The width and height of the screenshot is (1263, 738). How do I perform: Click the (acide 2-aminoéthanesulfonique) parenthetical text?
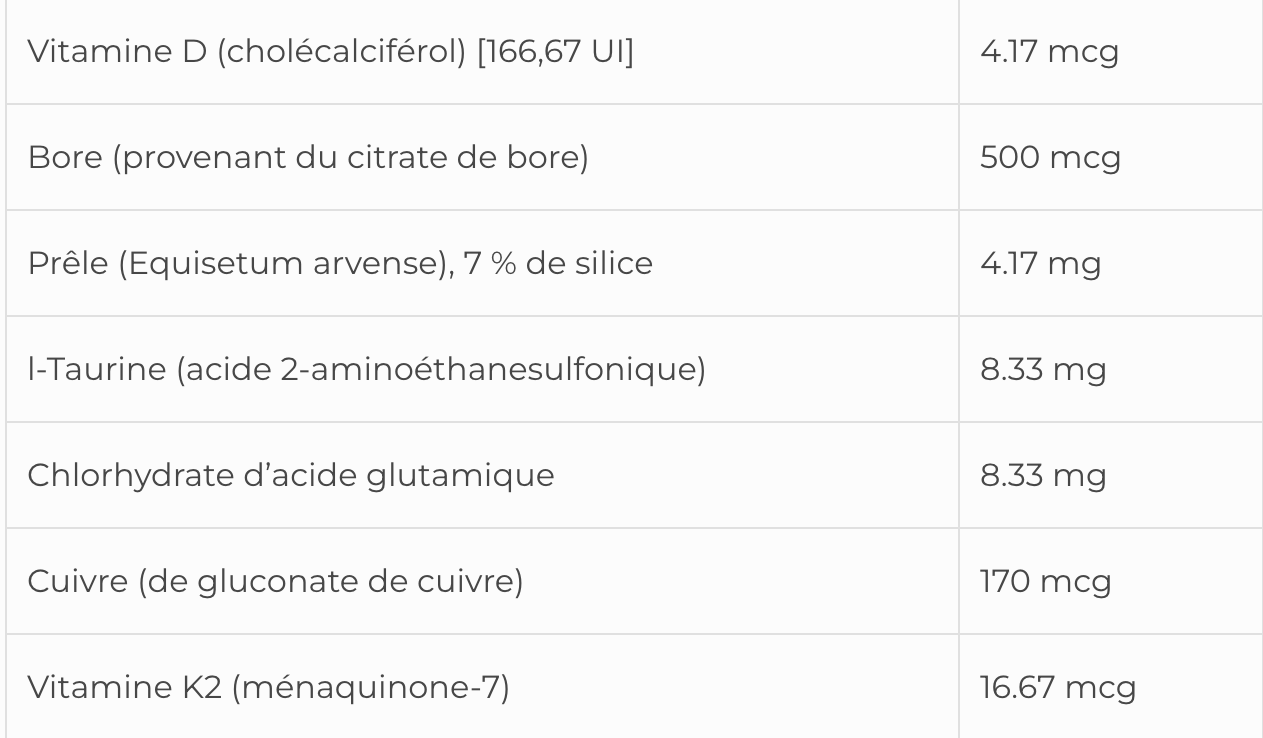click(x=441, y=370)
